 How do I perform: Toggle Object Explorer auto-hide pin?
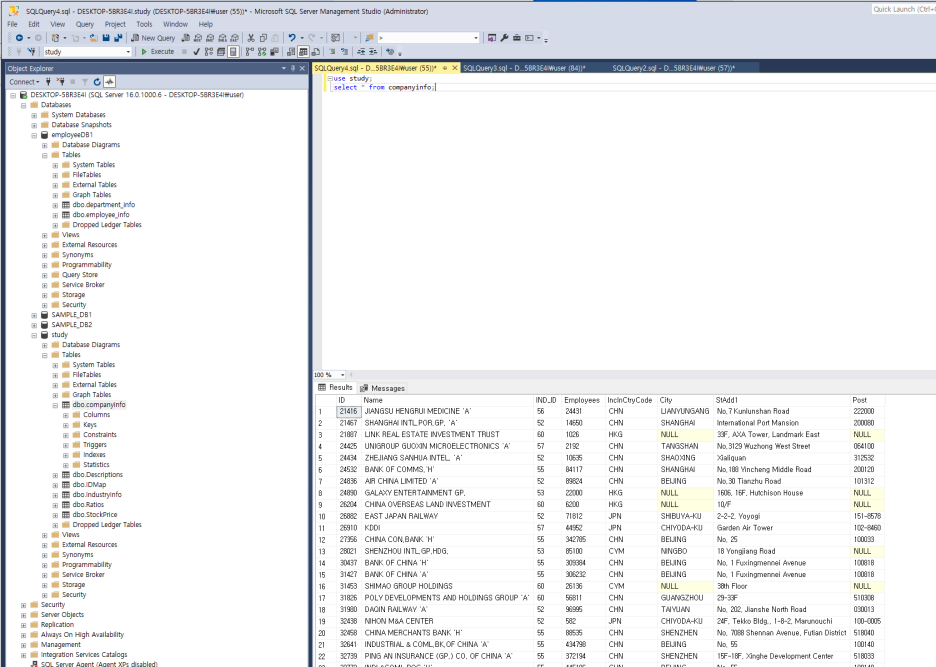(293, 69)
